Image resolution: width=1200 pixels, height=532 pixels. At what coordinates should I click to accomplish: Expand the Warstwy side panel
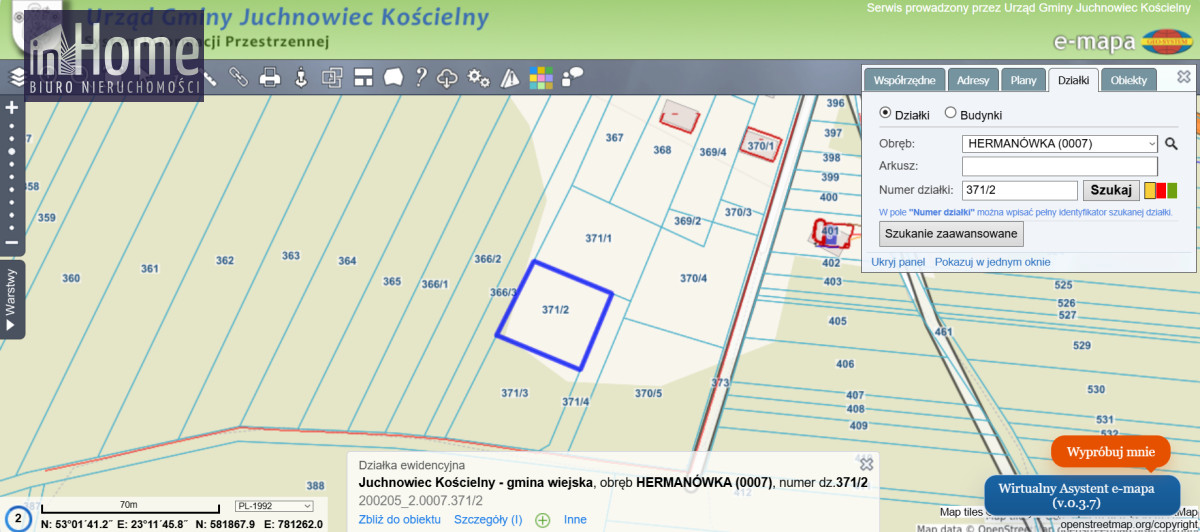point(11,299)
